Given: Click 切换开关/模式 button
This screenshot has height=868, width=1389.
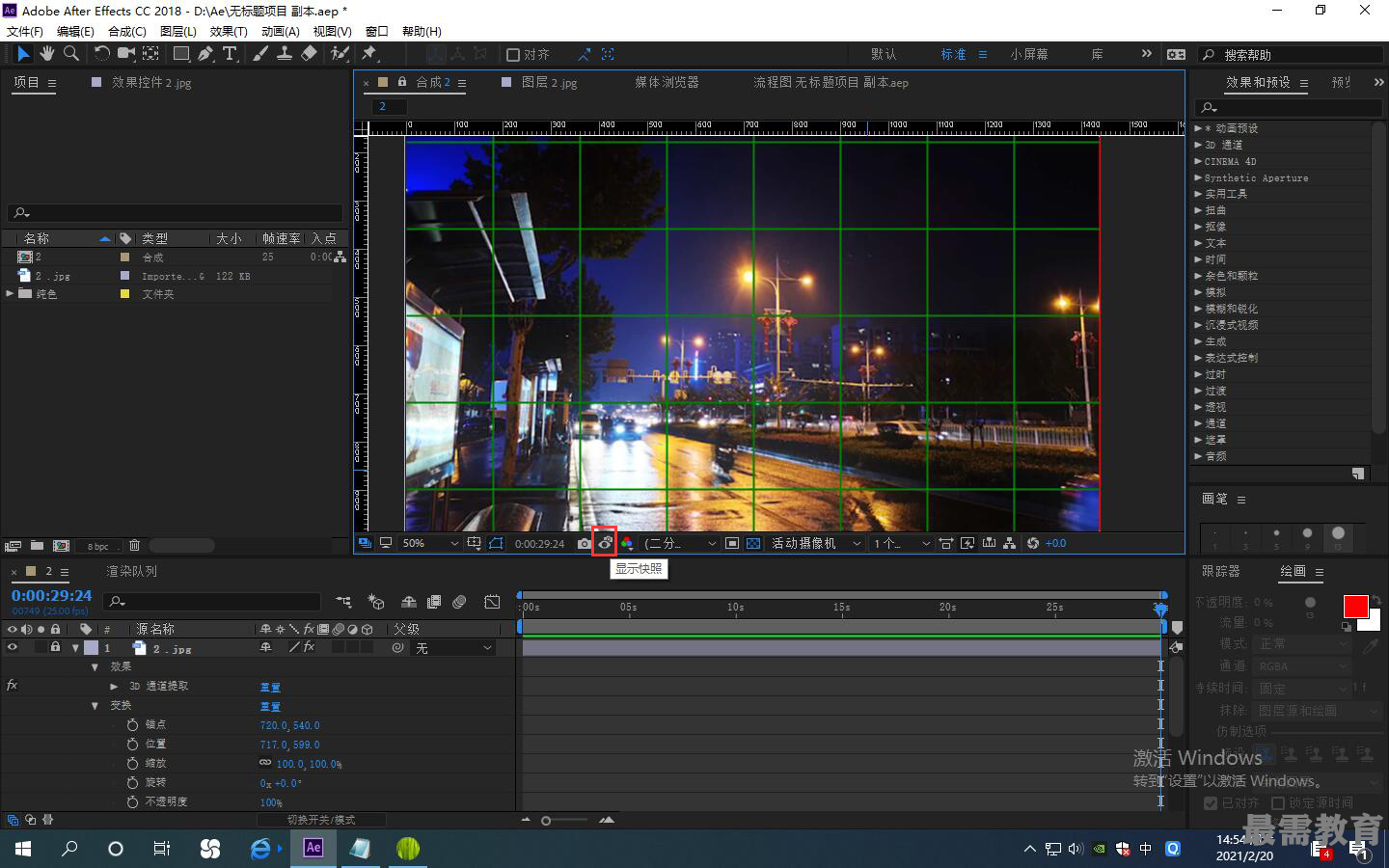Looking at the screenshot, I should [321, 820].
